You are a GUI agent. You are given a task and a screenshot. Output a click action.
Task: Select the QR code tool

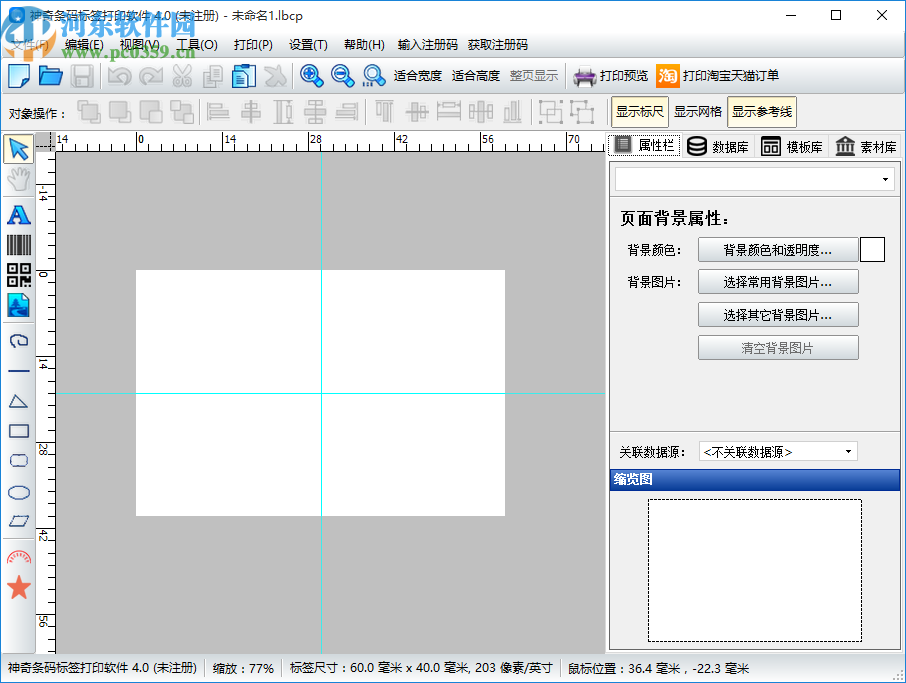(18, 275)
